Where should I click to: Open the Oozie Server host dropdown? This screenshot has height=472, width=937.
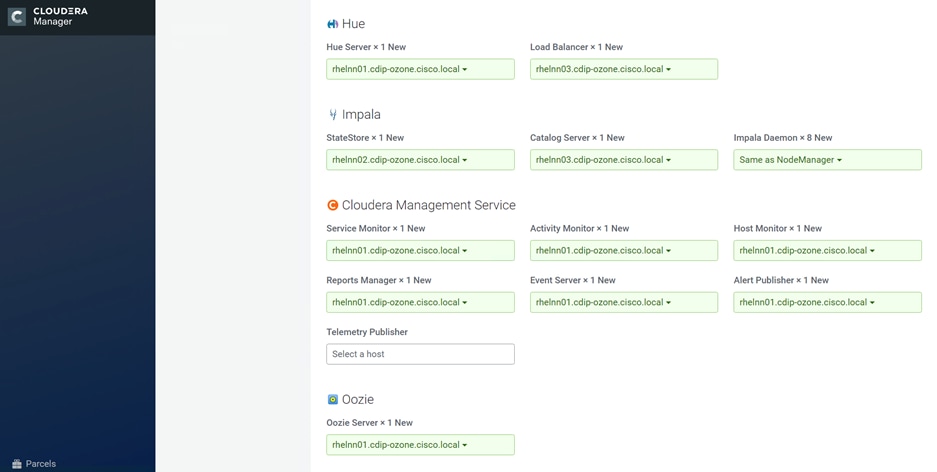click(420, 445)
